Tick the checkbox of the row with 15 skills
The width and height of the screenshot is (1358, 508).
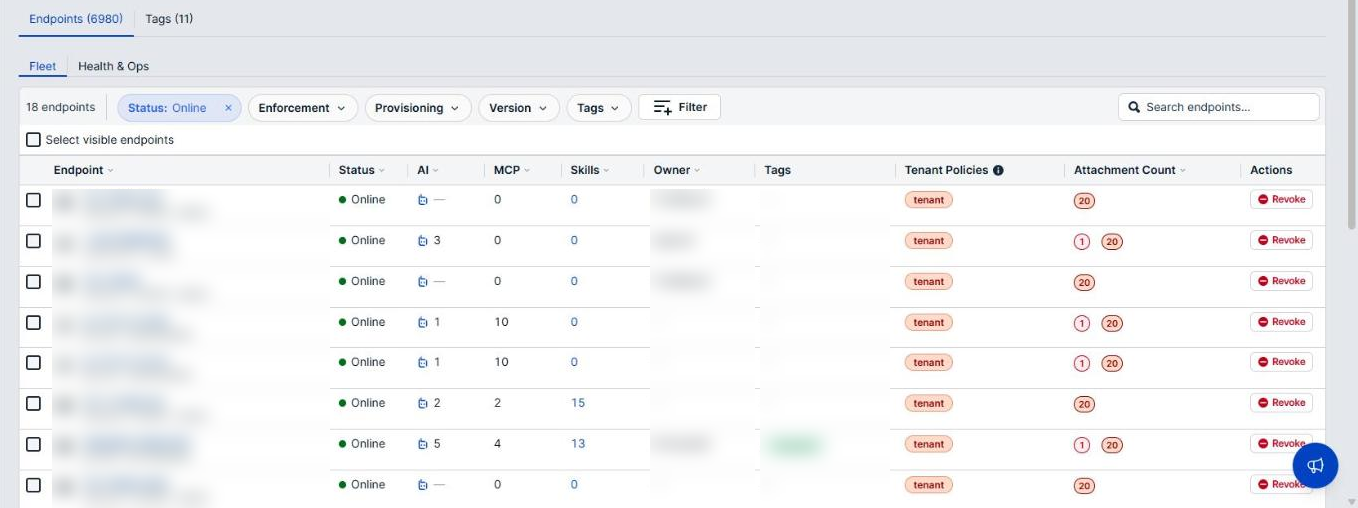tap(33, 403)
